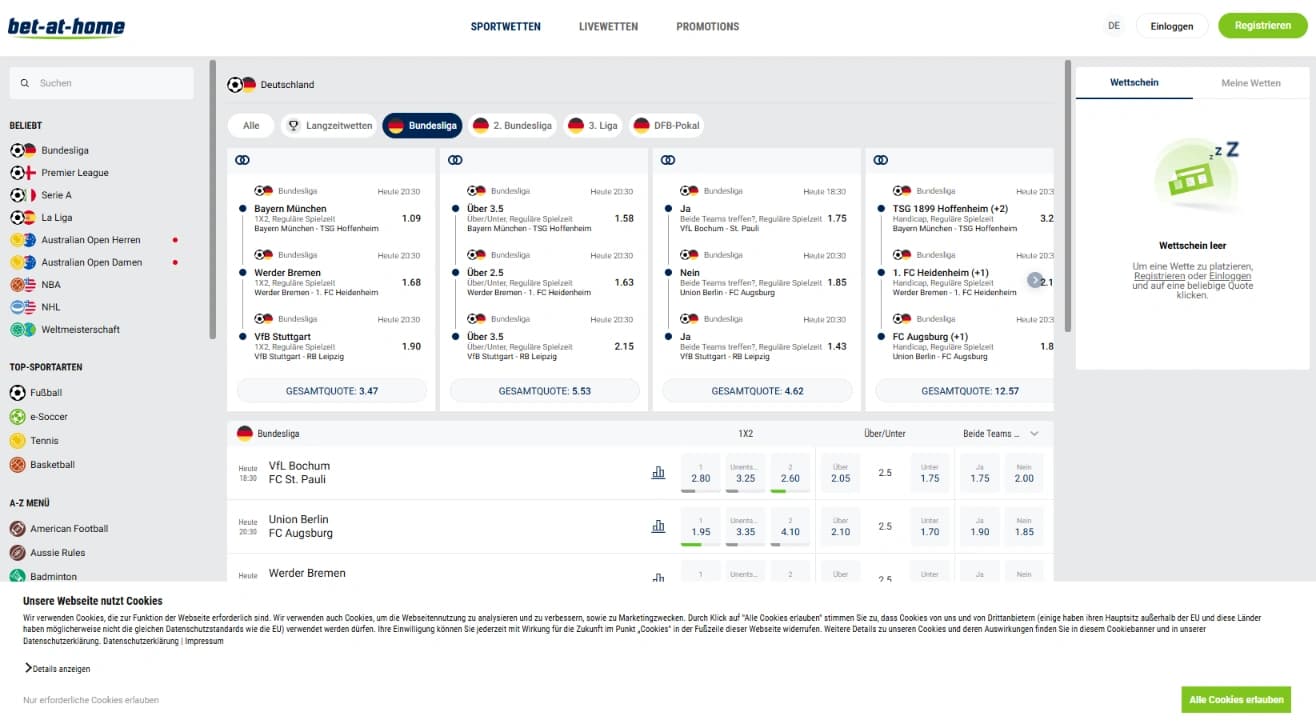Open American Football in A-Z menu

(68, 529)
